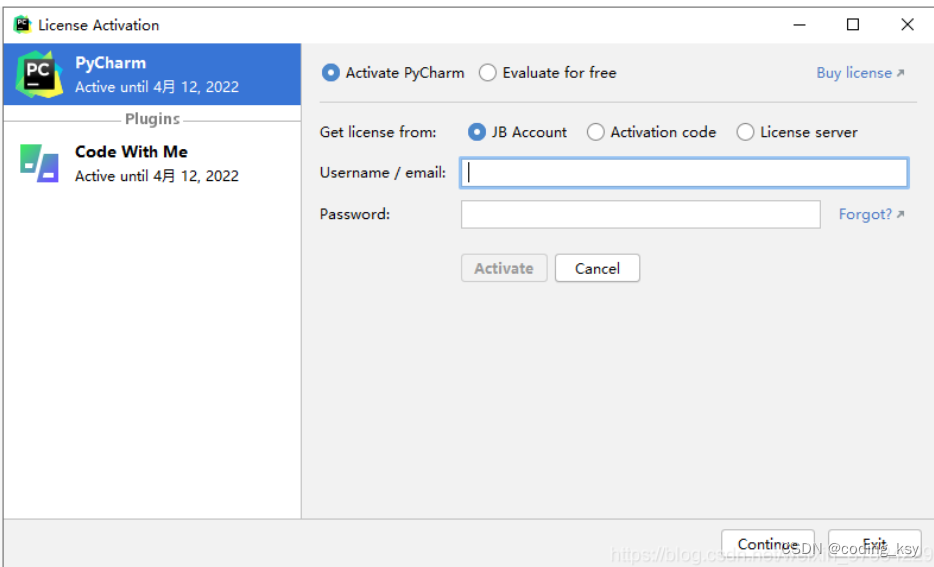Click the Activate button

[x=504, y=268]
